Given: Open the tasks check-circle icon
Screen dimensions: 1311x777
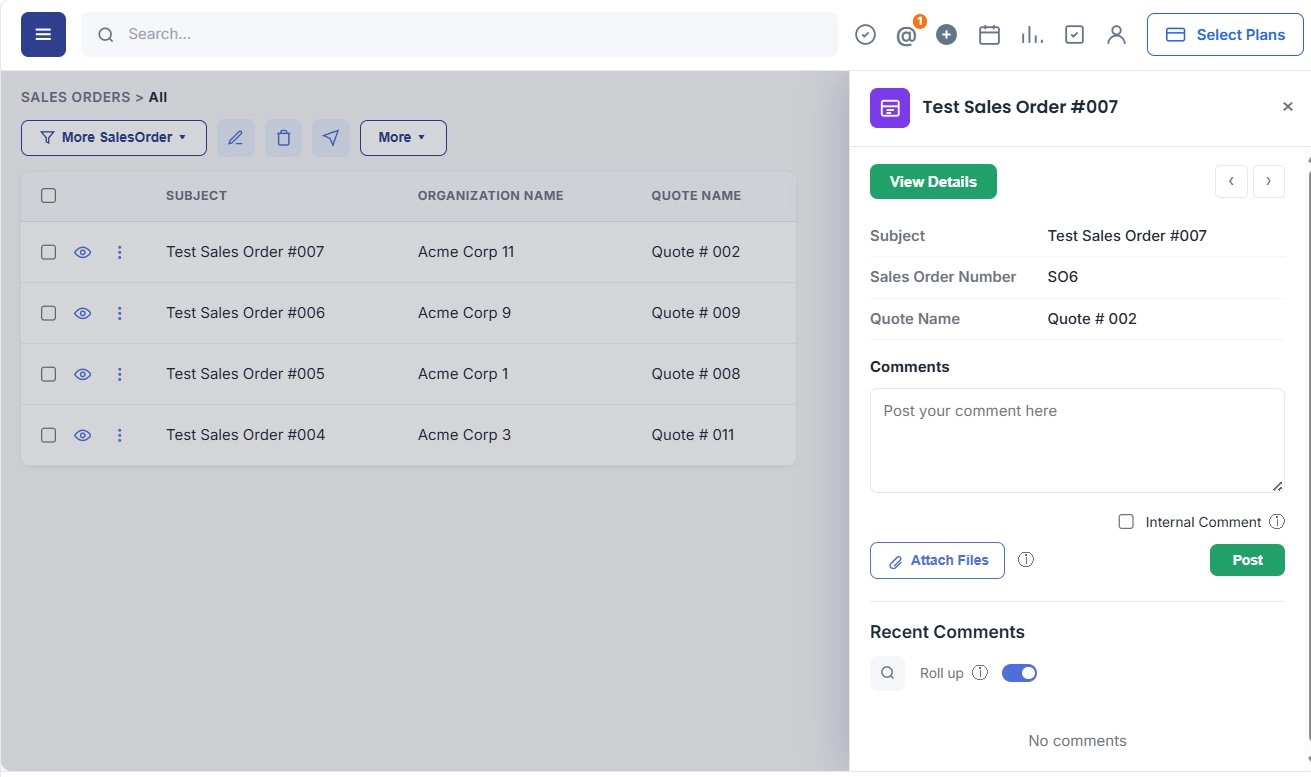Looking at the screenshot, I should pos(866,35).
